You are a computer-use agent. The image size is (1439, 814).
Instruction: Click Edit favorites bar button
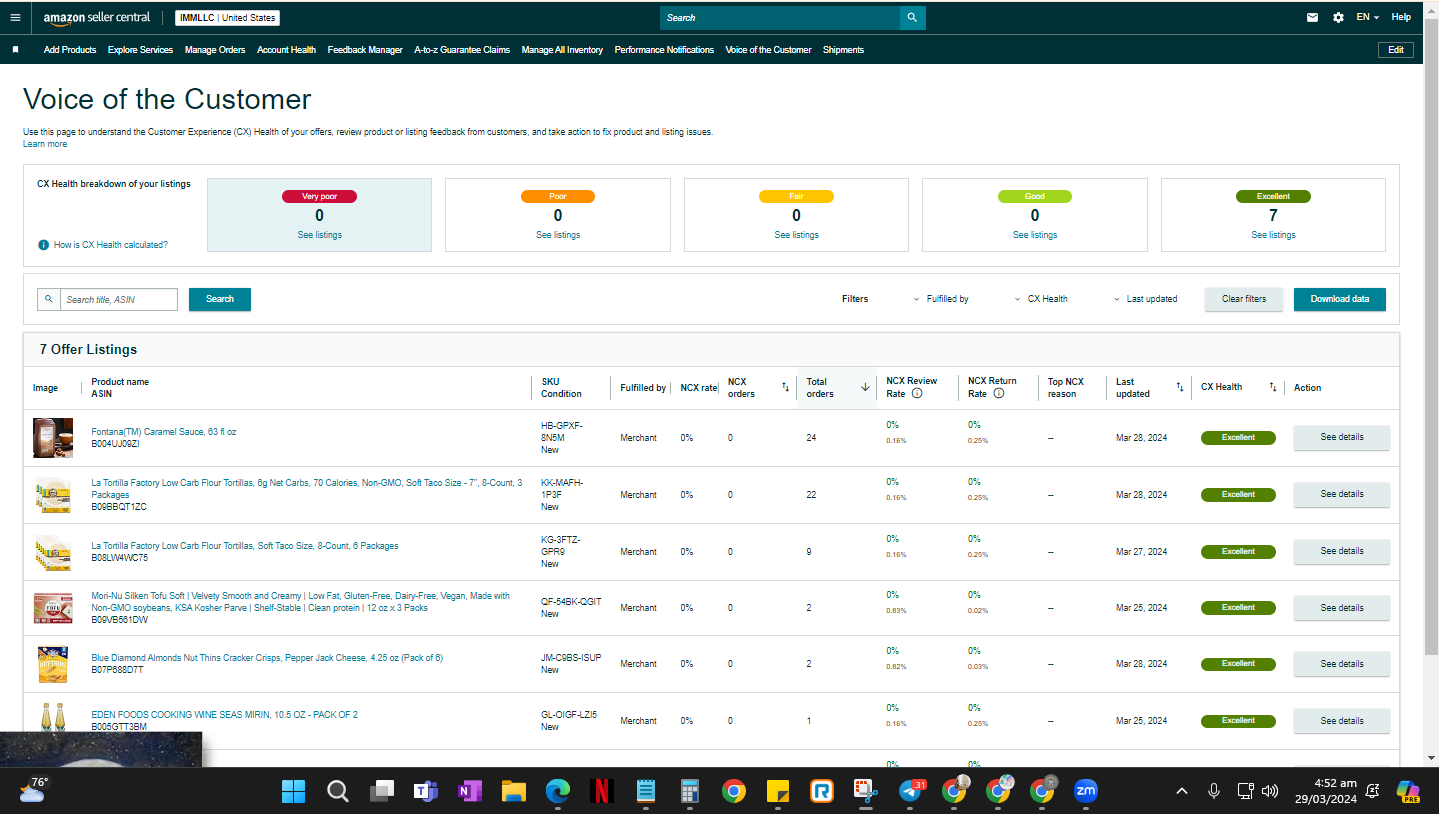pyautogui.click(x=1396, y=50)
